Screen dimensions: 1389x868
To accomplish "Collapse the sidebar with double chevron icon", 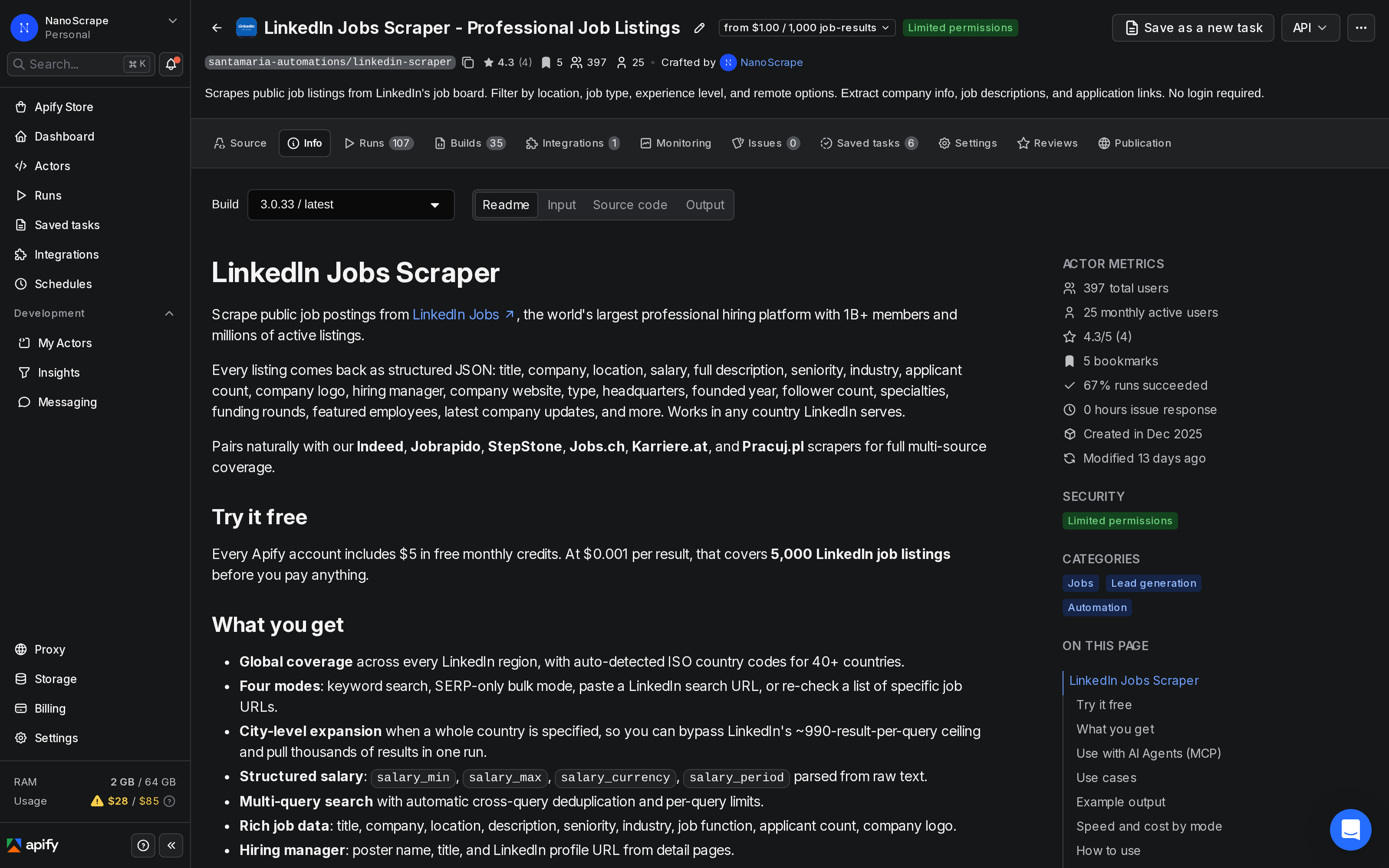I will pos(171,845).
